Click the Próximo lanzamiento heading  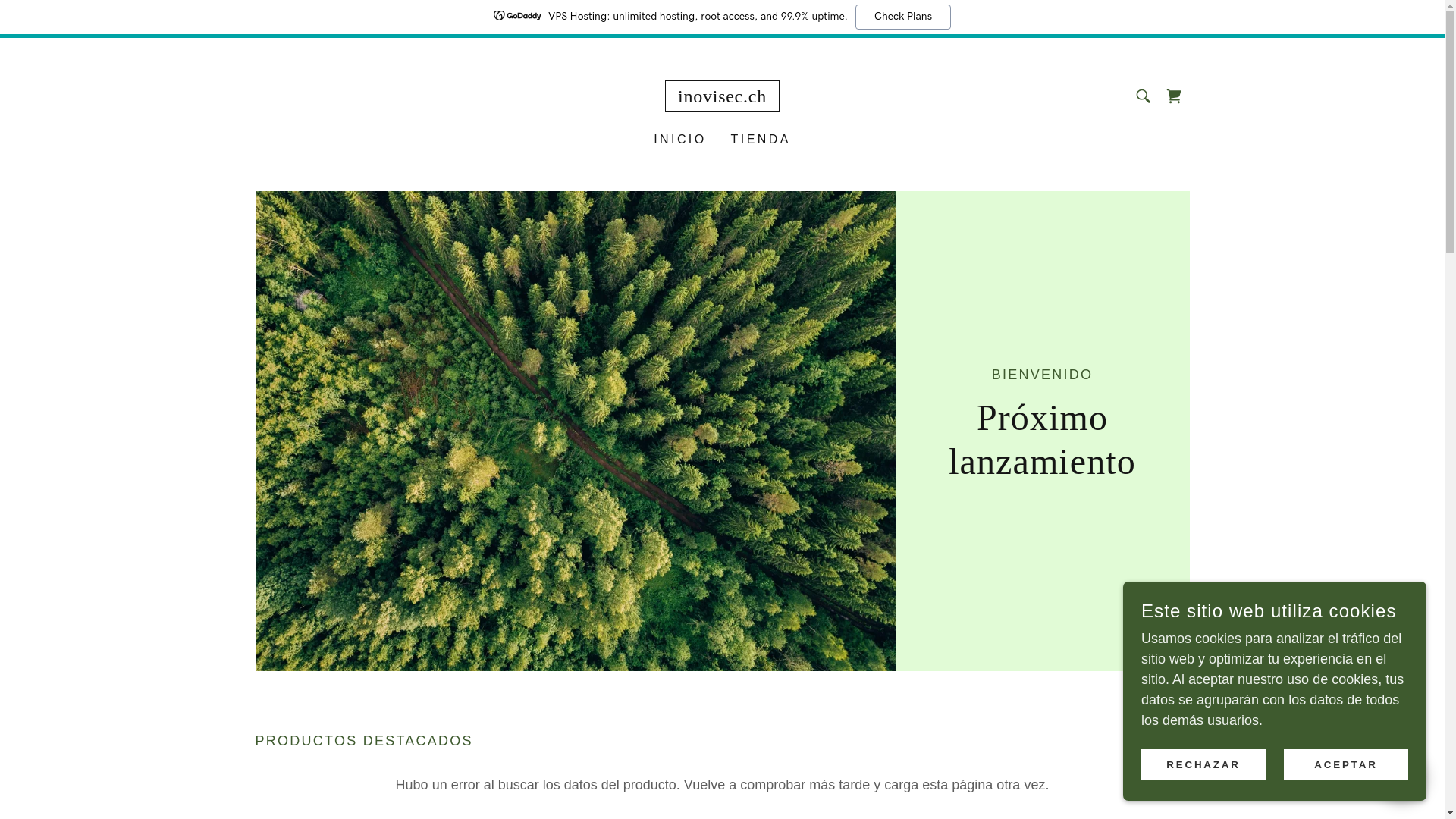[x=1042, y=440]
